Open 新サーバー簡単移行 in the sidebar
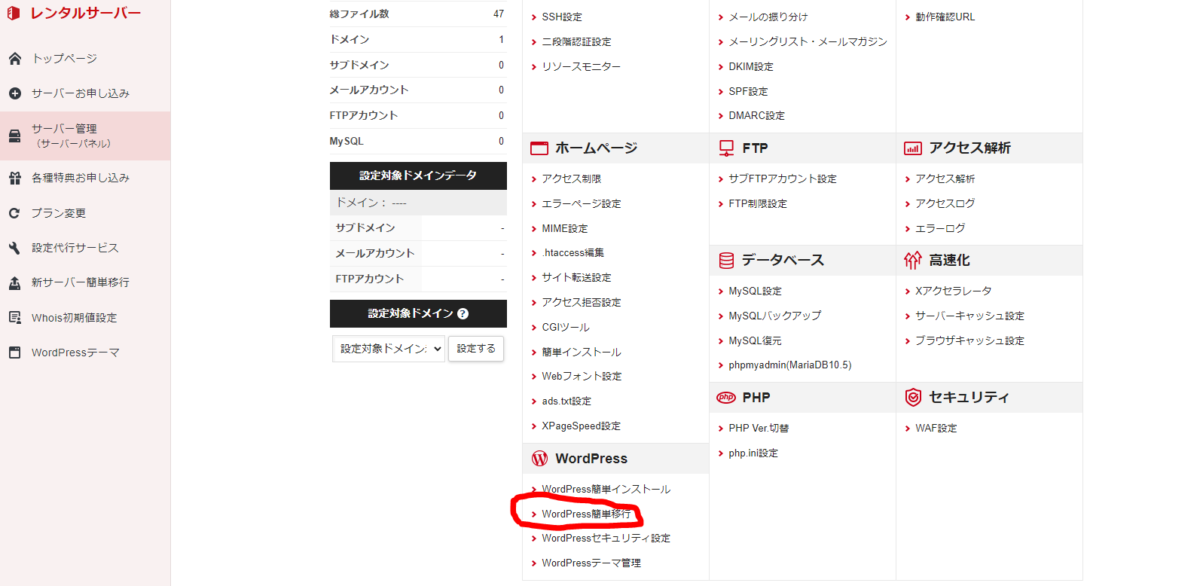Viewport: 1200px width, 586px height. click(80, 283)
